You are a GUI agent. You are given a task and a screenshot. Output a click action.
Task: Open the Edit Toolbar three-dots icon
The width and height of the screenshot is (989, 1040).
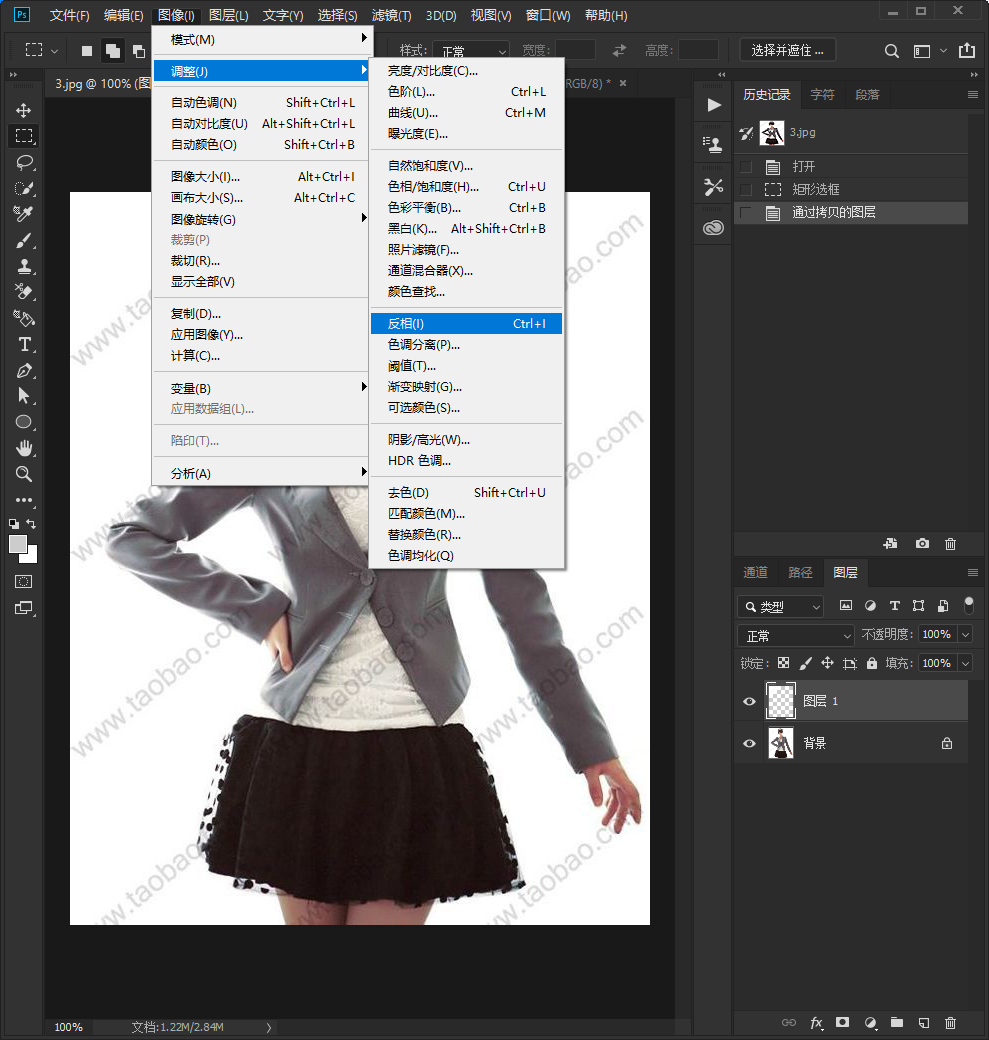click(x=24, y=500)
